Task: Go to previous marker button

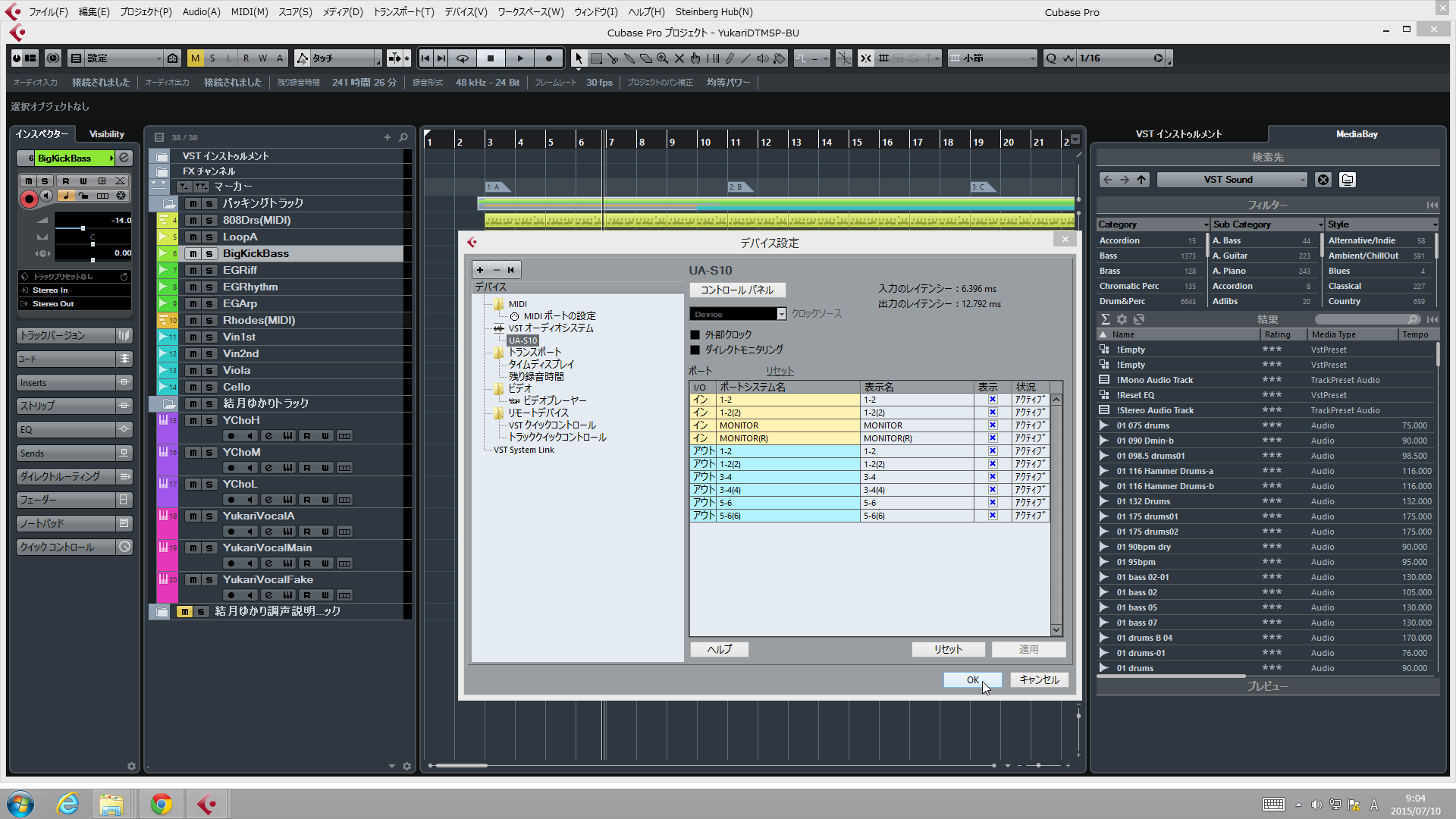Action: (x=425, y=58)
